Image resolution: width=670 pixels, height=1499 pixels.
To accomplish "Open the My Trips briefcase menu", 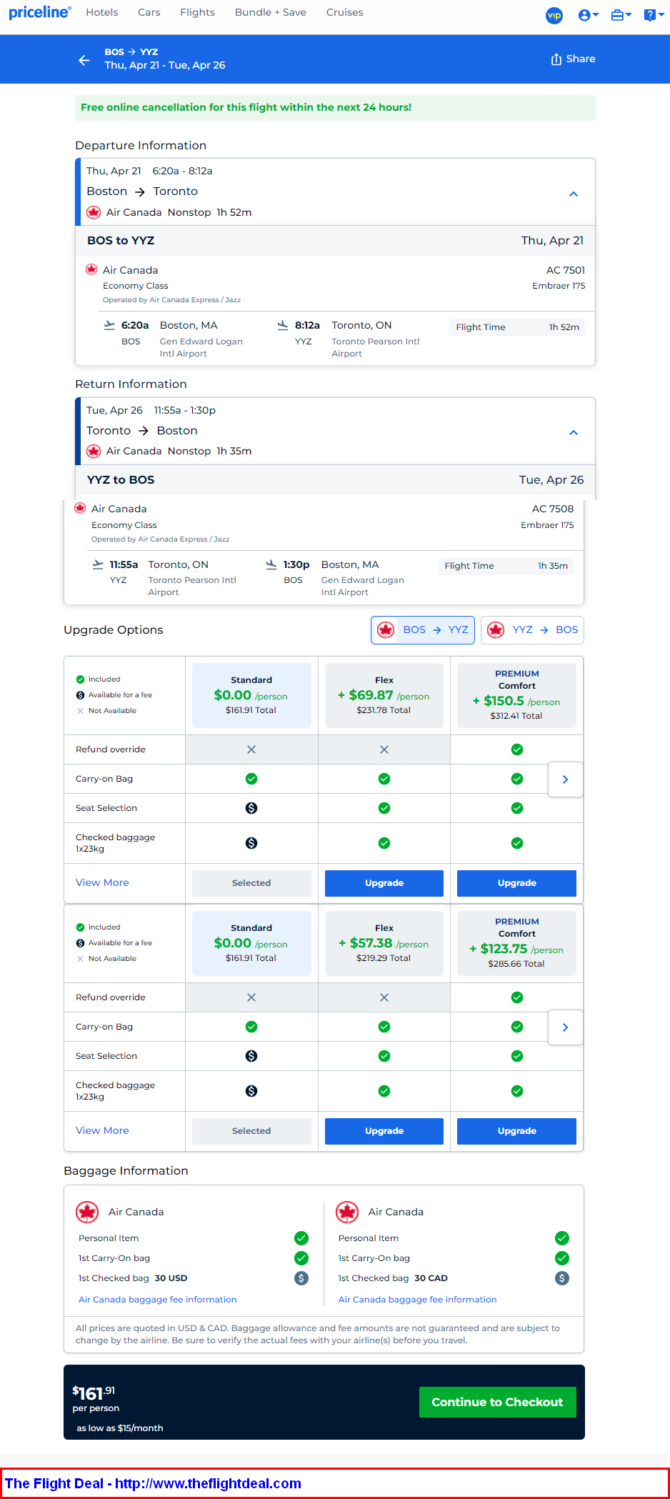I will [621, 15].
